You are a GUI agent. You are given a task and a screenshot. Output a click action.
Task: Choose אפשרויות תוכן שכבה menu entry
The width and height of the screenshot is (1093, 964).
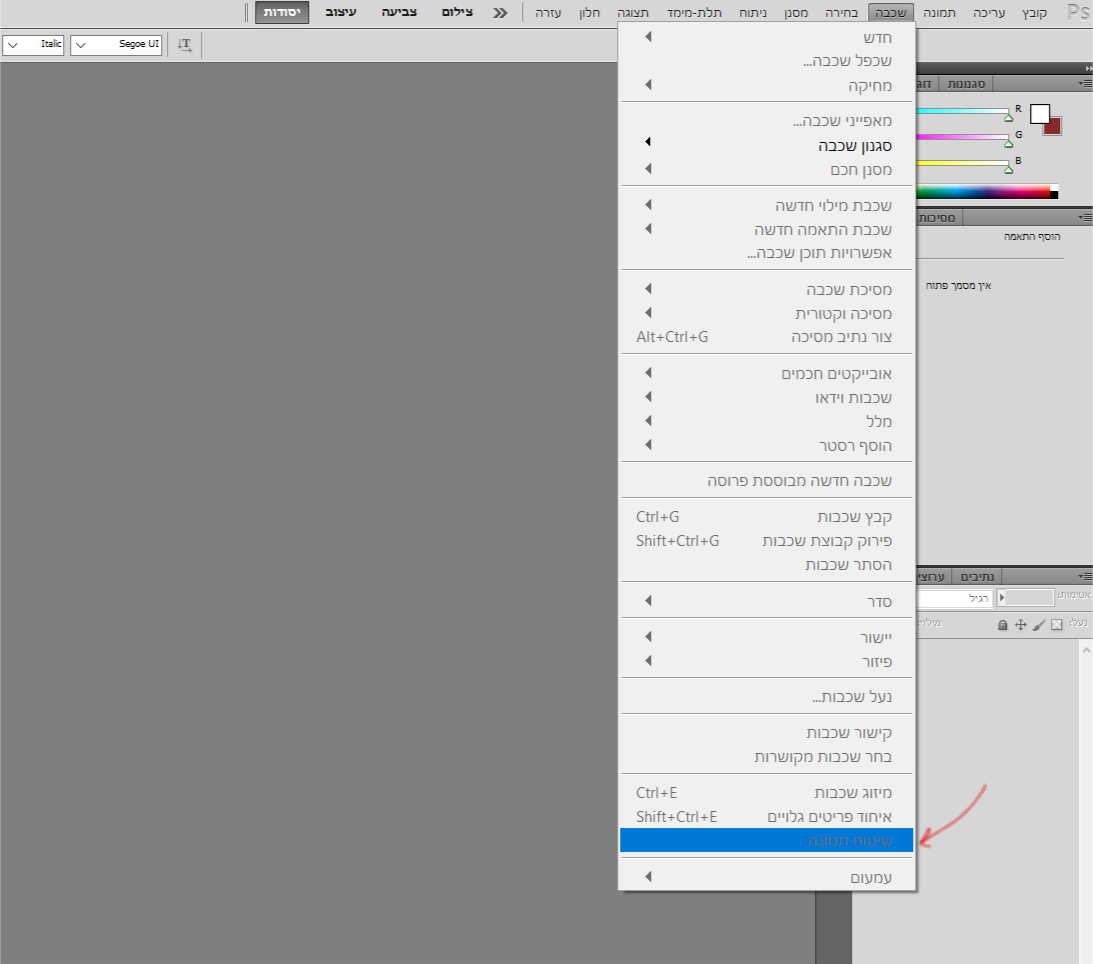coord(766,253)
